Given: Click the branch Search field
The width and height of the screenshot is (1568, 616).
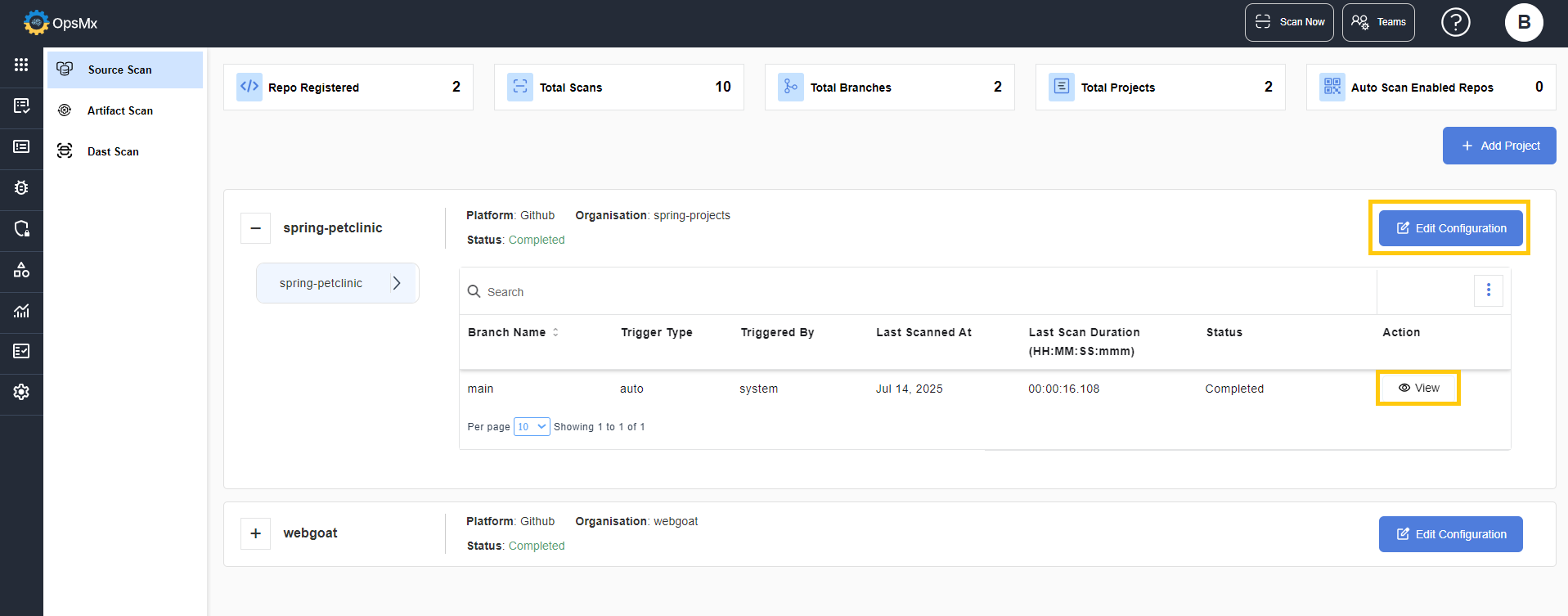Looking at the screenshot, I should pos(916,292).
